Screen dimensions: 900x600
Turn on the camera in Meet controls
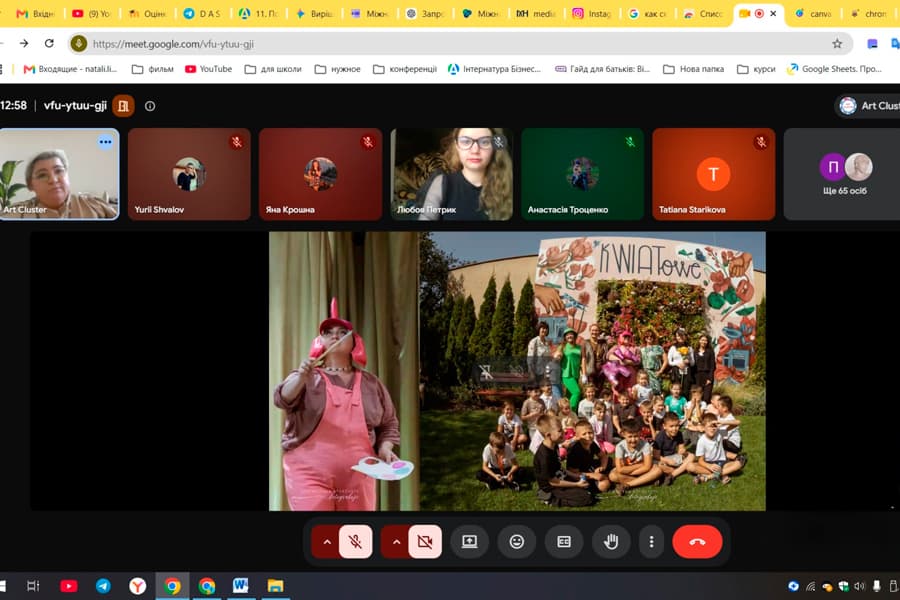(425, 541)
